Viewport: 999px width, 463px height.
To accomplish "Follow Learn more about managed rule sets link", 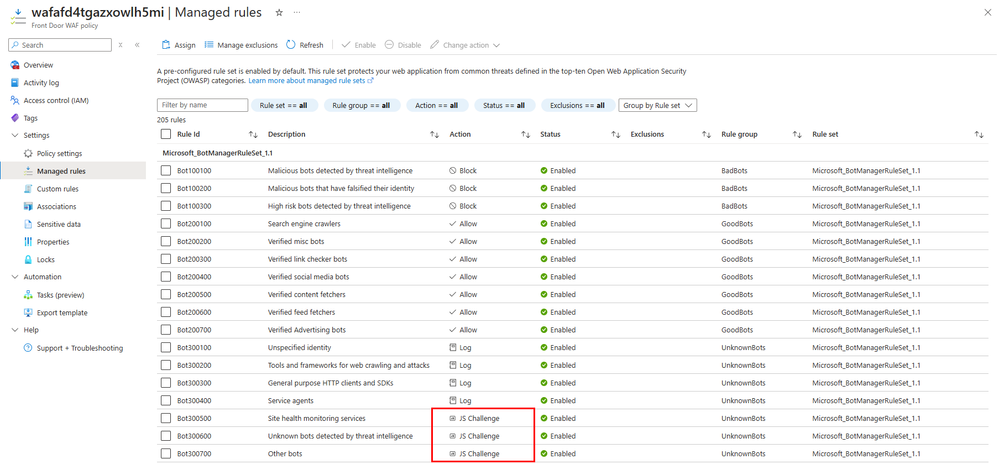I will point(310,82).
